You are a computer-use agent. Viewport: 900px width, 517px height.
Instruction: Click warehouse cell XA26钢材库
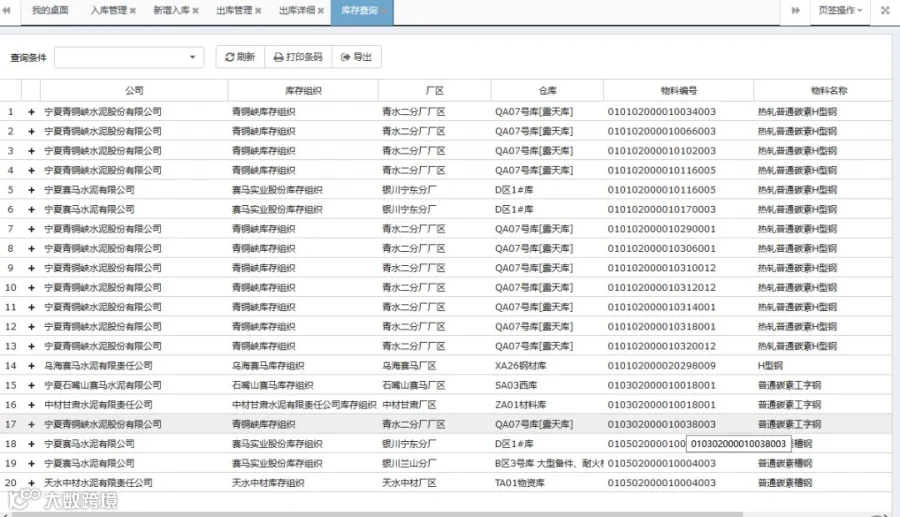pyautogui.click(x=548, y=366)
